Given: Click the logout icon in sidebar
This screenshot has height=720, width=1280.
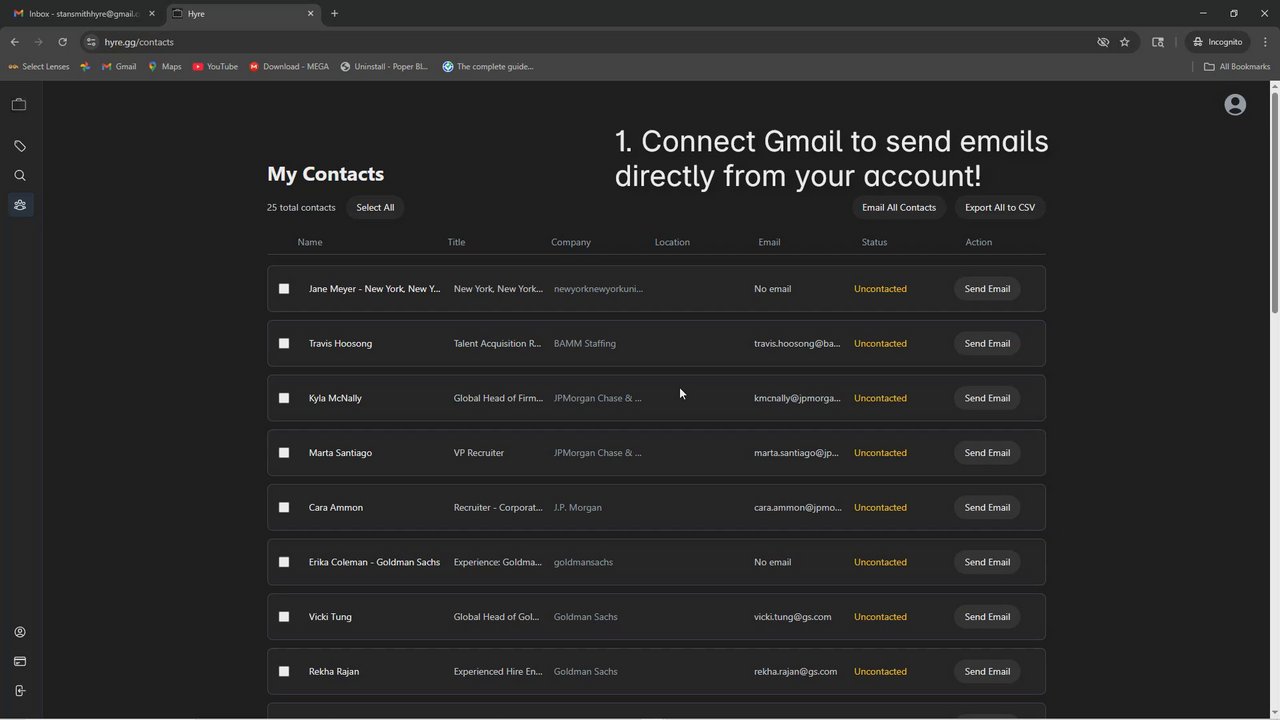Looking at the screenshot, I should point(19,691).
